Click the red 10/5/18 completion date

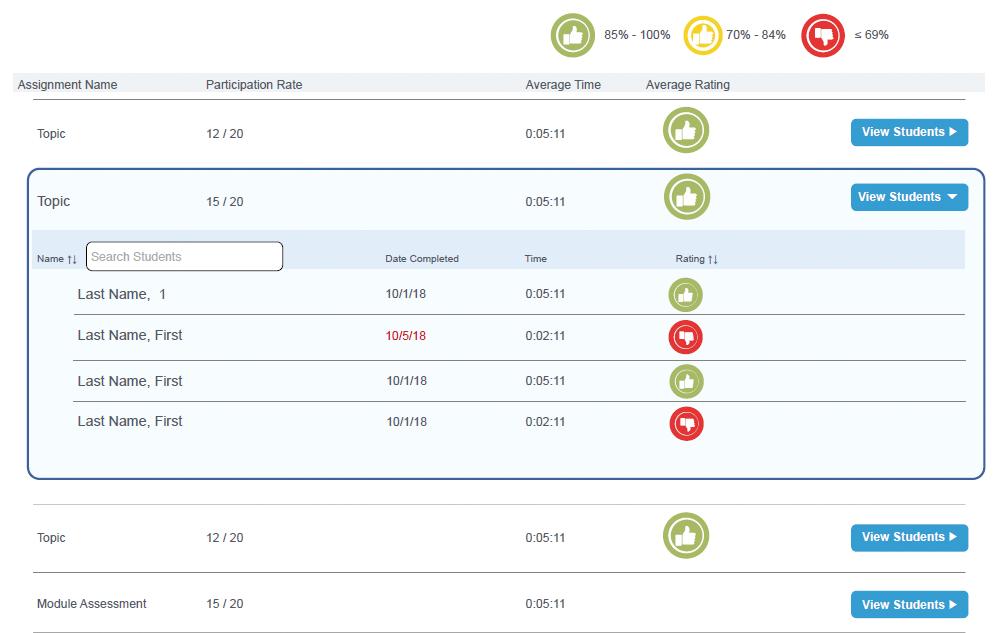(x=406, y=336)
